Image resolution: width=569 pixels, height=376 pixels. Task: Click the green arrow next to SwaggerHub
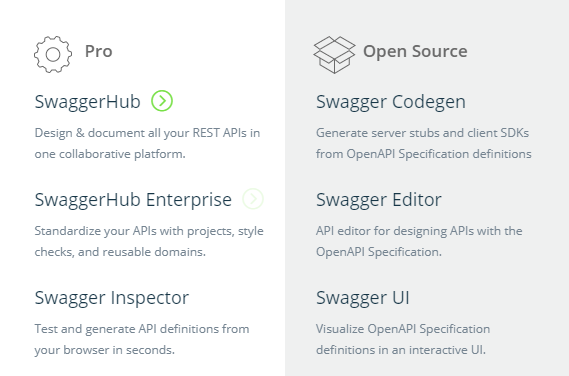162,101
